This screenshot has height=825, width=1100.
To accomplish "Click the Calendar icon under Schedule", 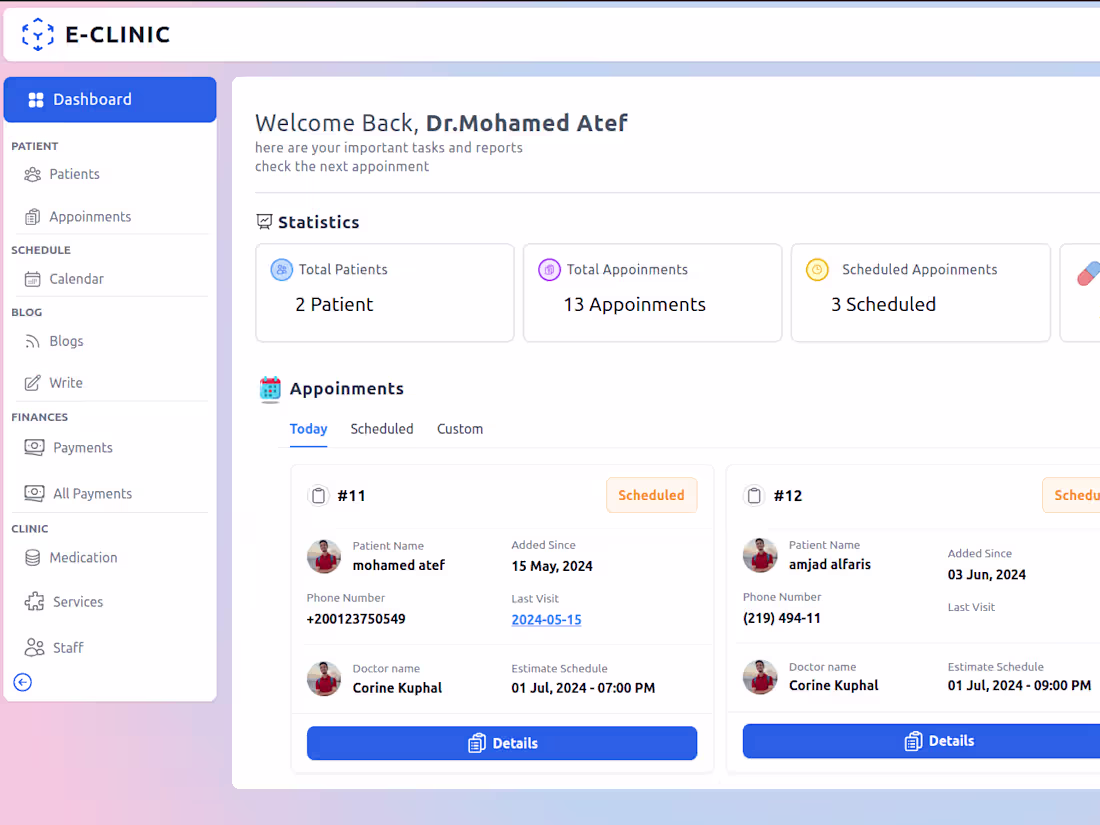I will coord(33,279).
